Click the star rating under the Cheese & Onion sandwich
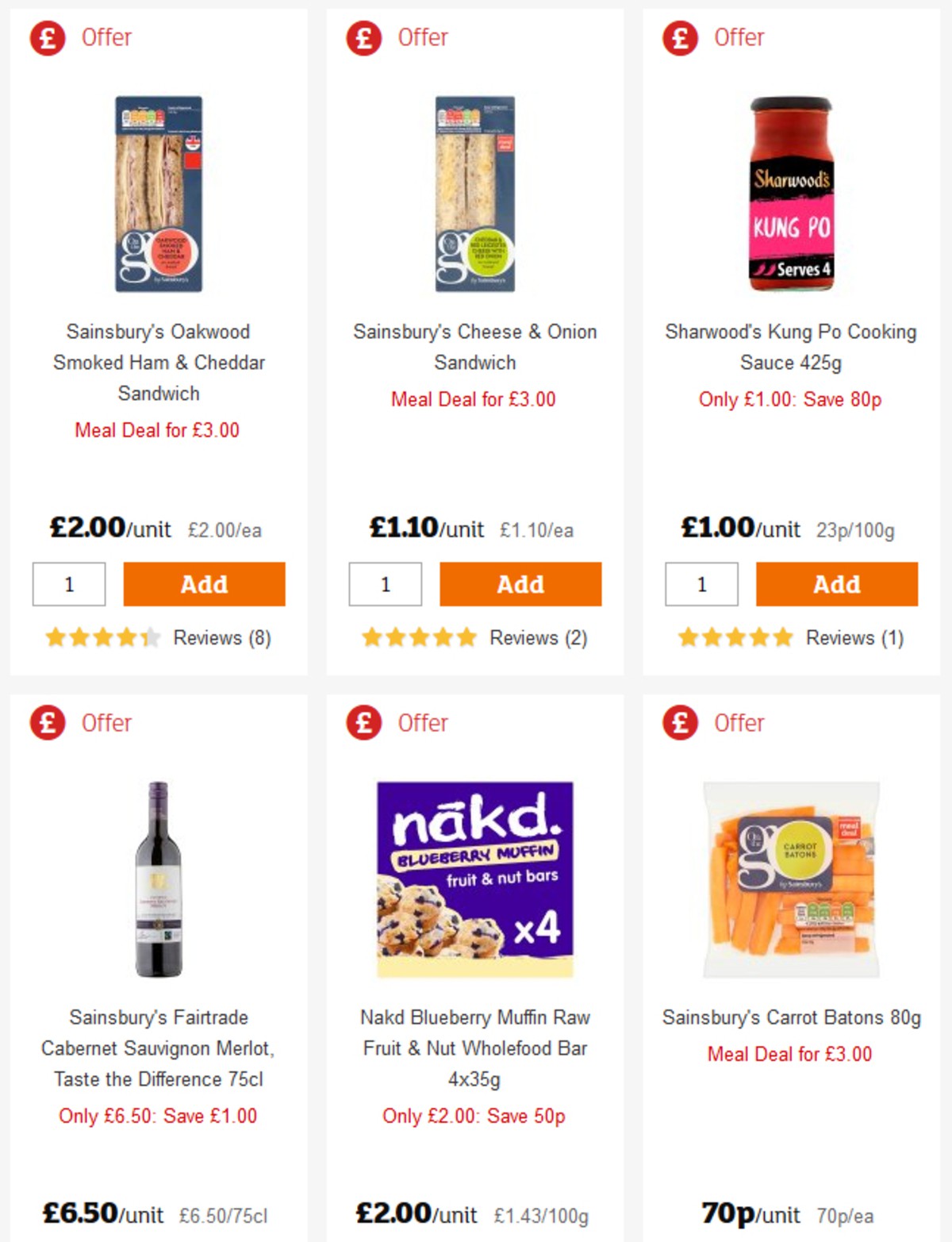 click(419, 636)
